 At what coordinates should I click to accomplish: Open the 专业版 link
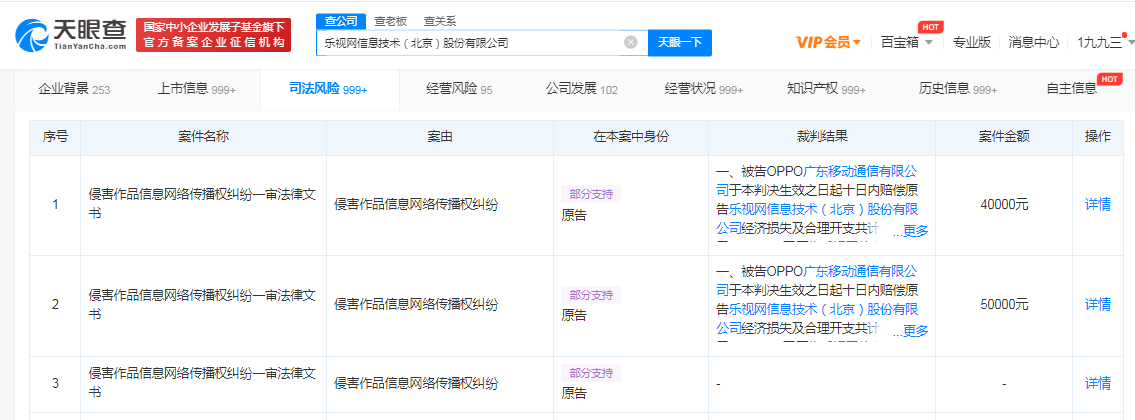tap(971, 43)
